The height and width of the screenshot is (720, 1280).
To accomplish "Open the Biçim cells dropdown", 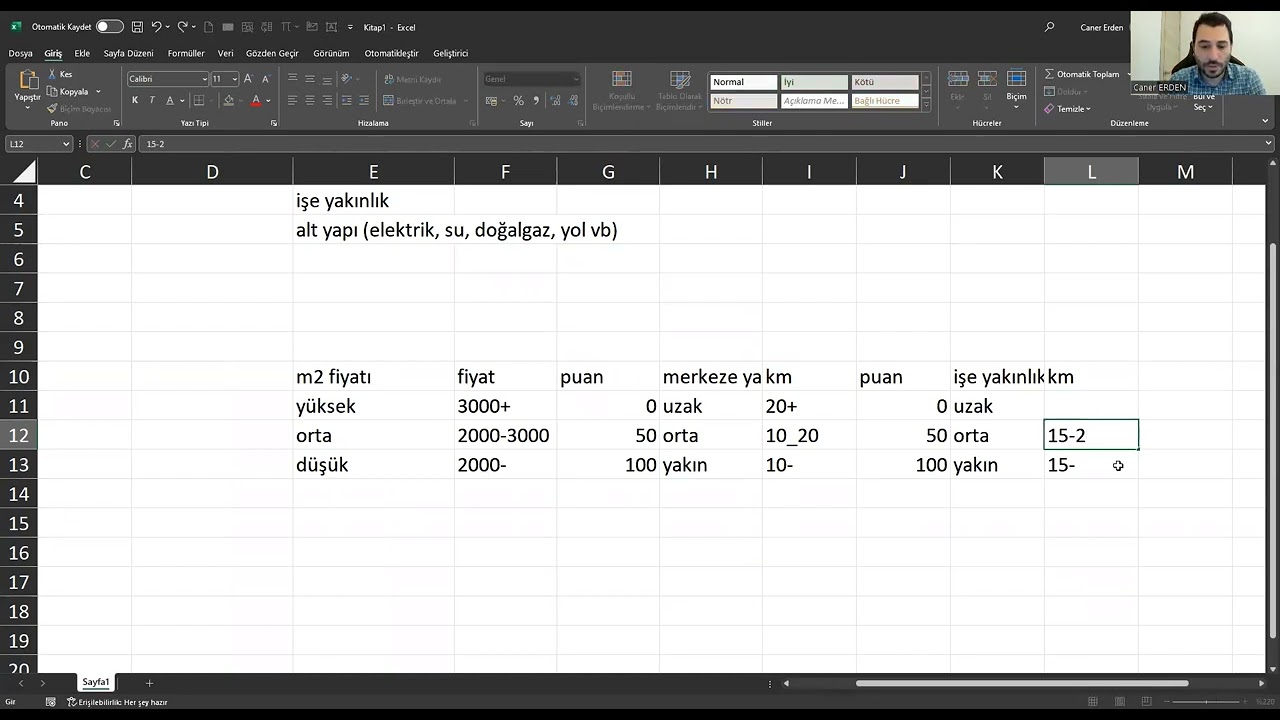I will (x=1016, y=86).
